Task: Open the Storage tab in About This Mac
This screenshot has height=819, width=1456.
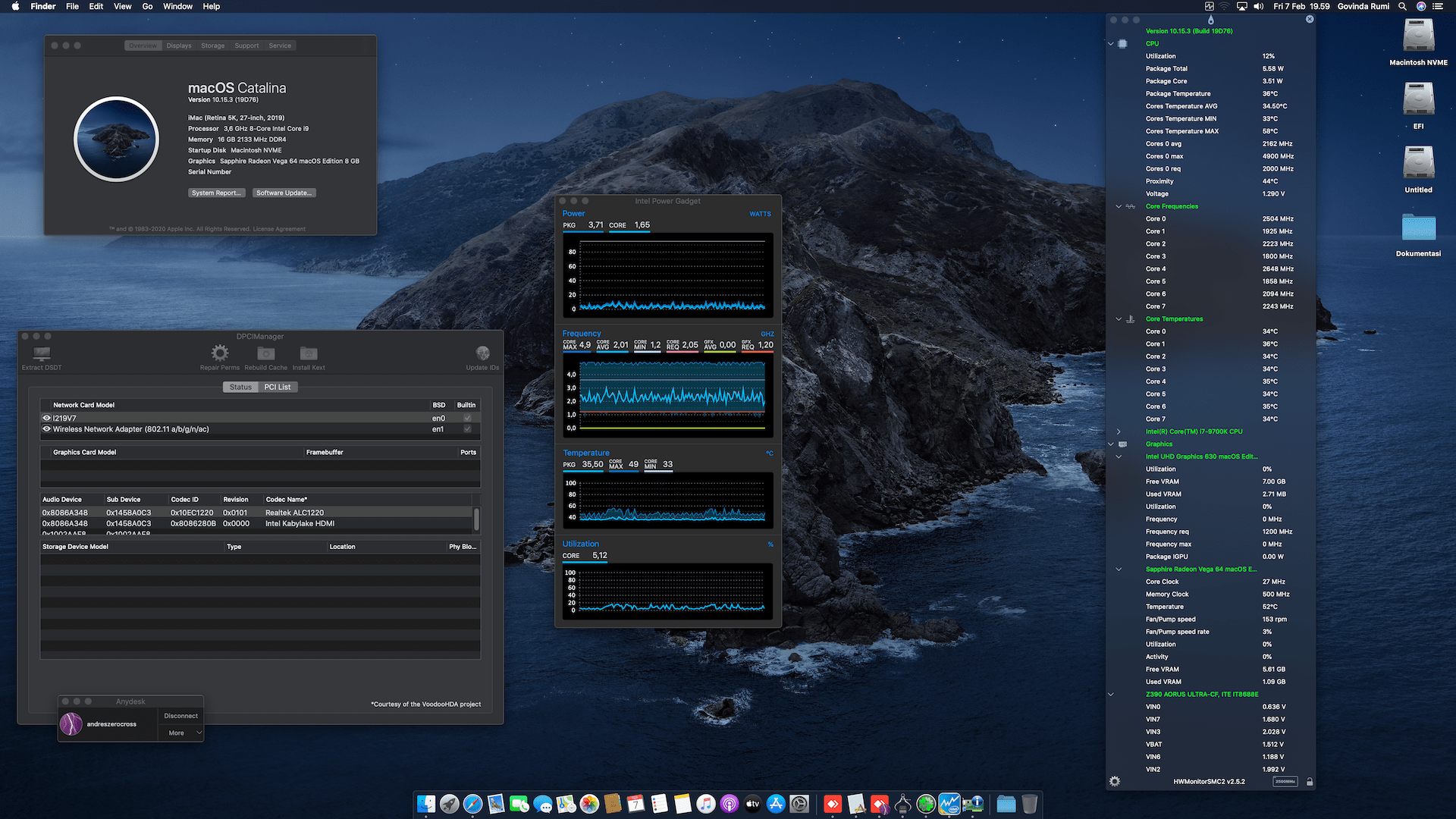Action: coord(212,45)
